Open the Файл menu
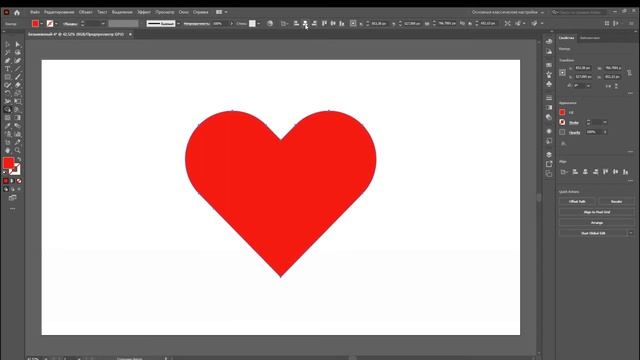Screen dimensions: 640x360 pos(35,12)
